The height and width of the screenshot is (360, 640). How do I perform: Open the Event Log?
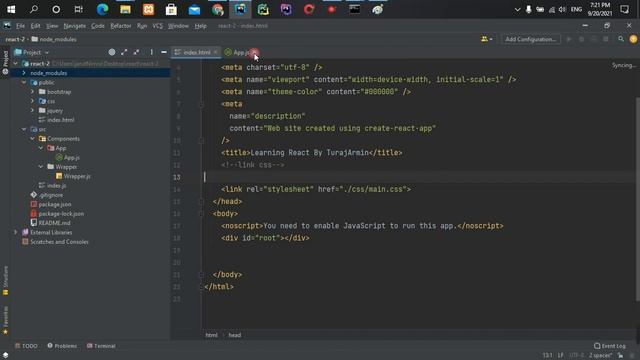pyautogui.click(x=610, y=346)
